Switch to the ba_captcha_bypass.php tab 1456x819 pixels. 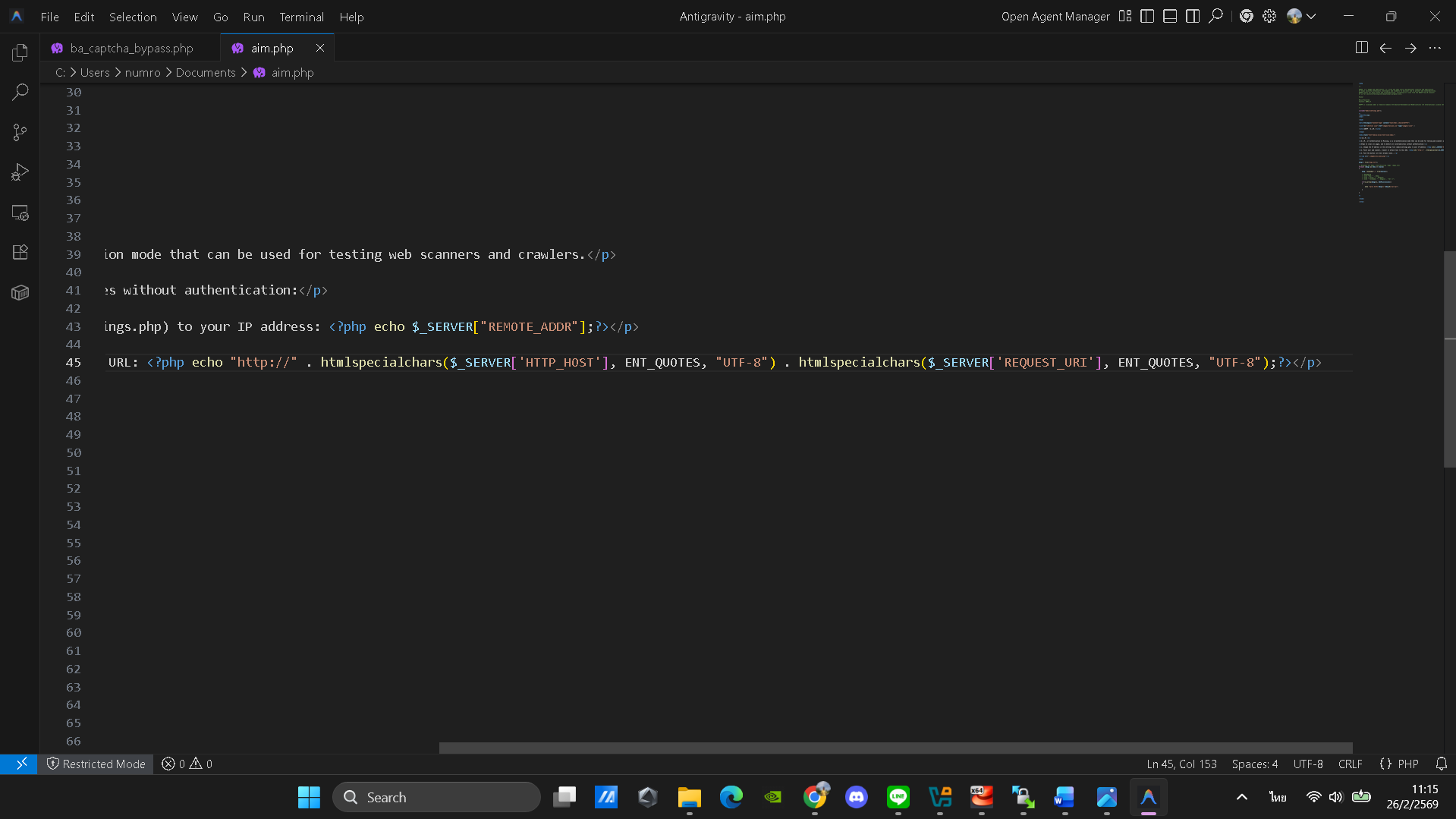(x=131, y=48)
